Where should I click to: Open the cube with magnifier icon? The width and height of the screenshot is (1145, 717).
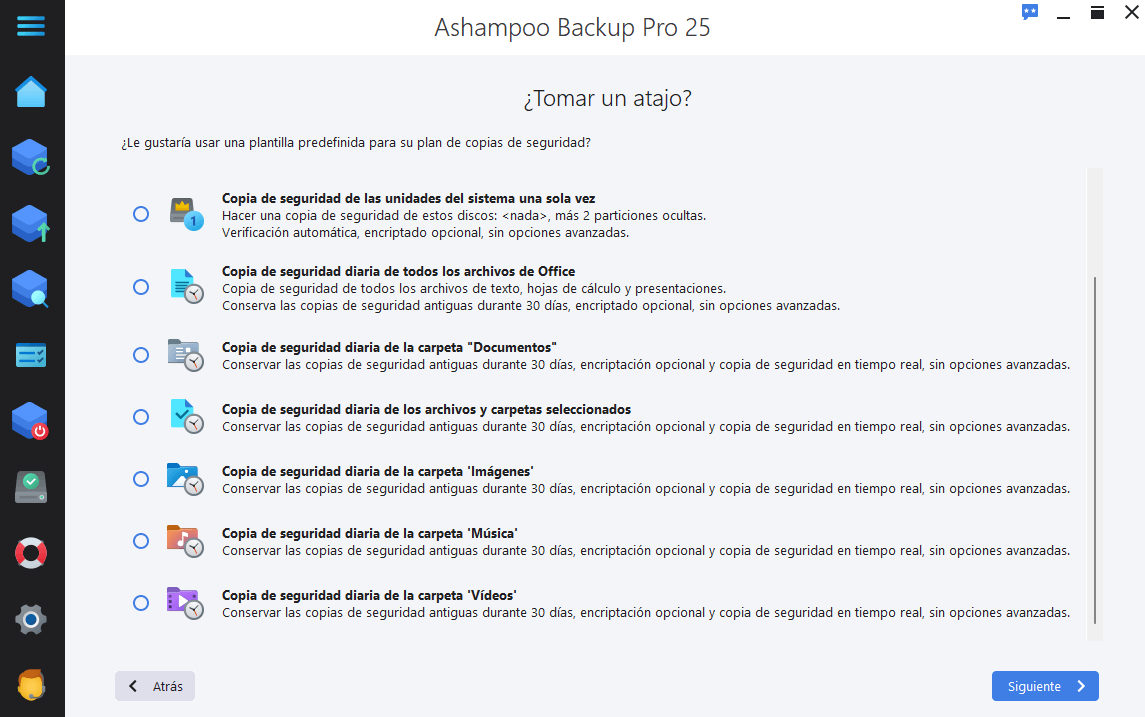[31, 289]
